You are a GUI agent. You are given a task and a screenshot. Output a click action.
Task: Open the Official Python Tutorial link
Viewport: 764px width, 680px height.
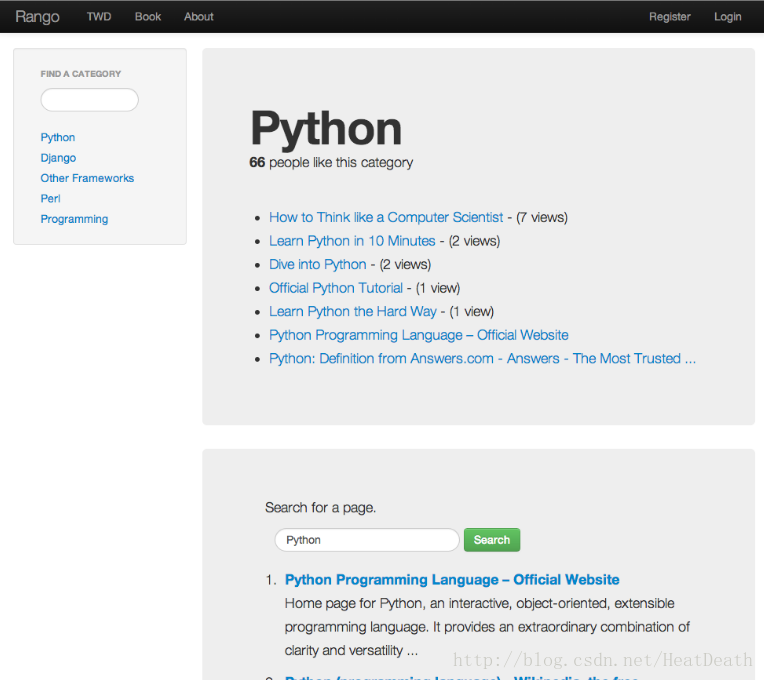coord(336,288)
